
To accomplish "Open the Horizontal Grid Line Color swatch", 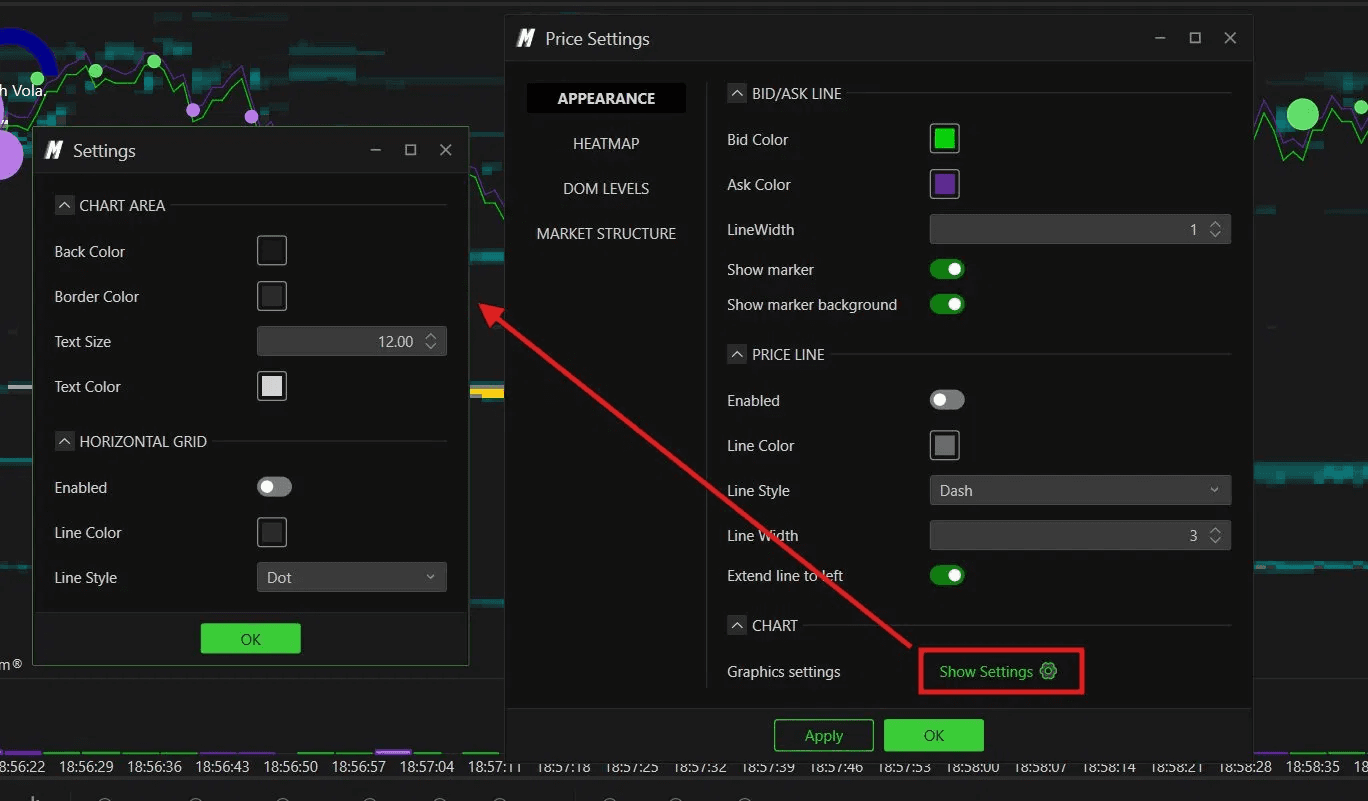I will pos(272,532).
